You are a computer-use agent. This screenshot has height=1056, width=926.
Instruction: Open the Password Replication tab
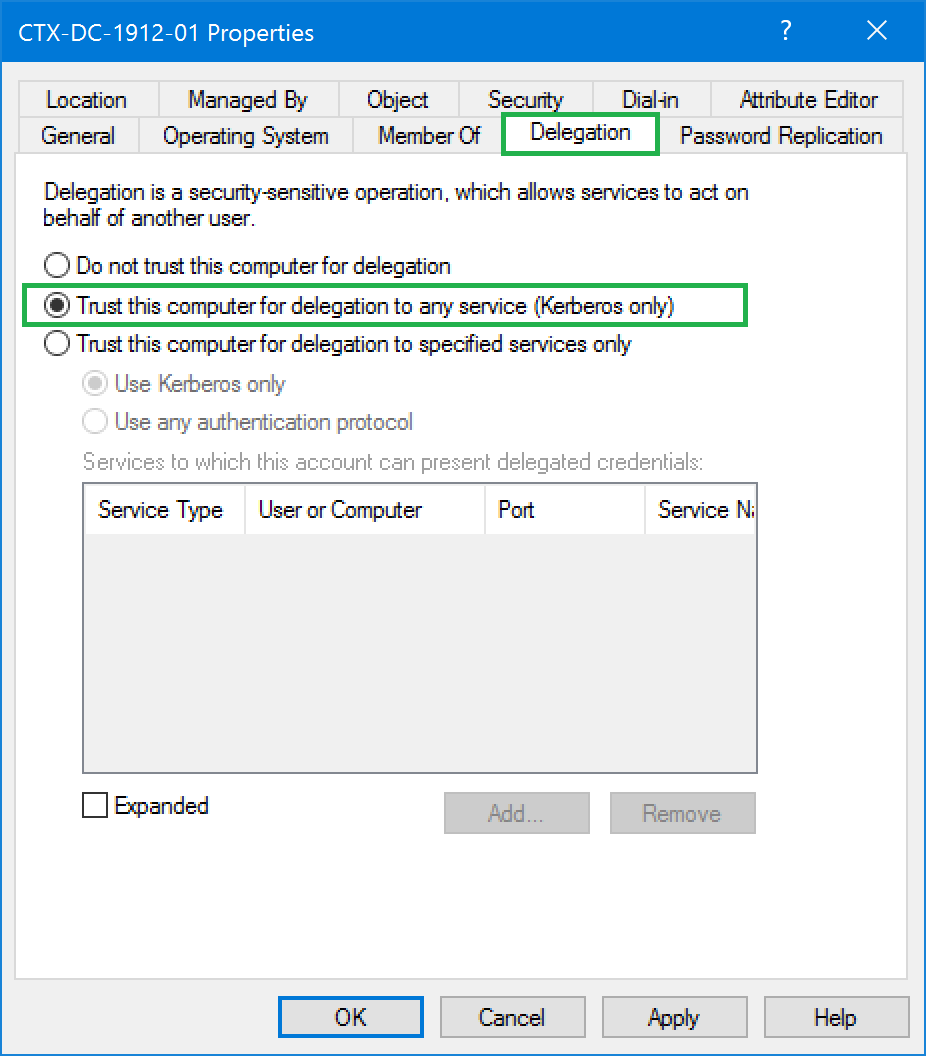(x=781, y=136)
